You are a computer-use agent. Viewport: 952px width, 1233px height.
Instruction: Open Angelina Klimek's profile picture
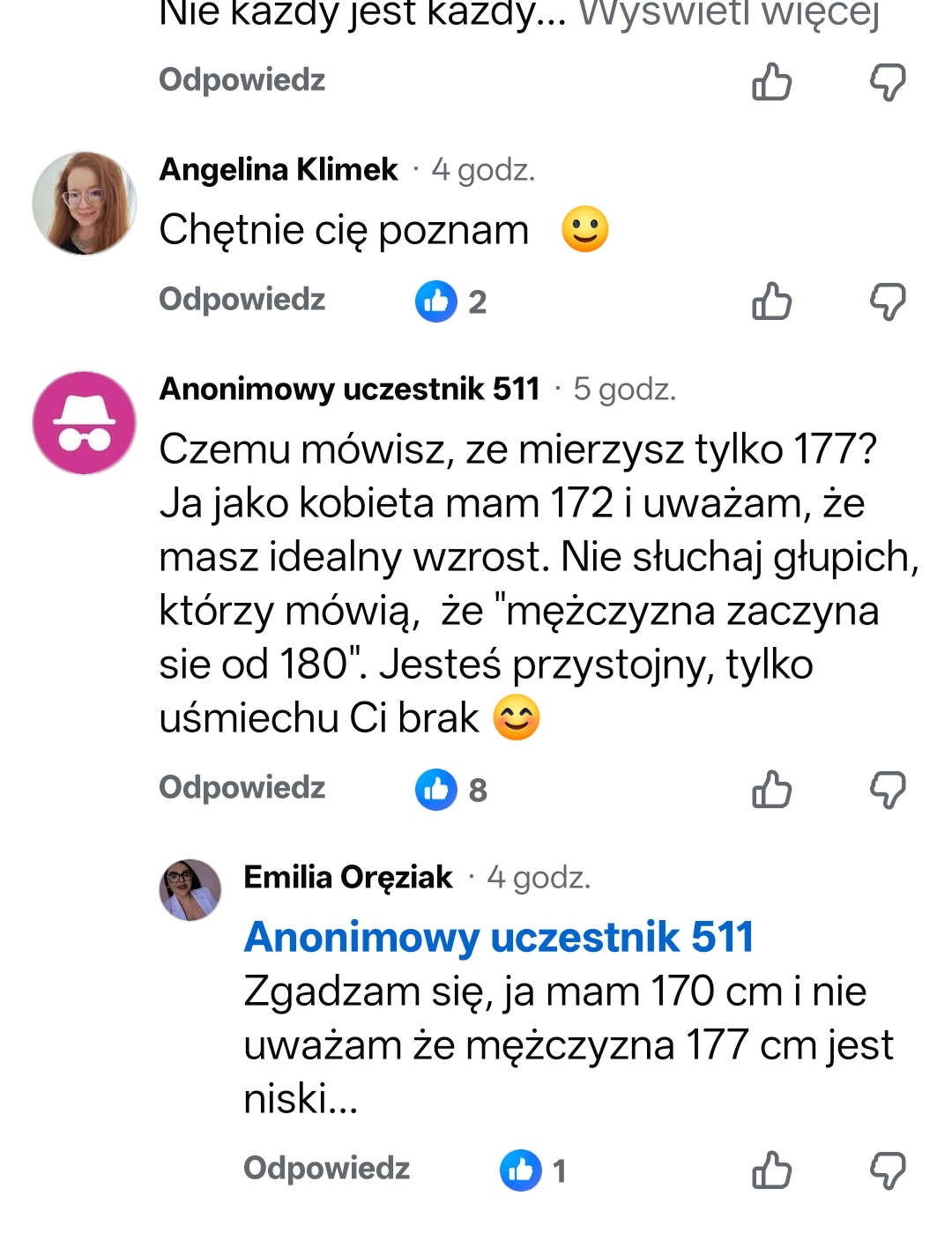click(x=85, y=203)
